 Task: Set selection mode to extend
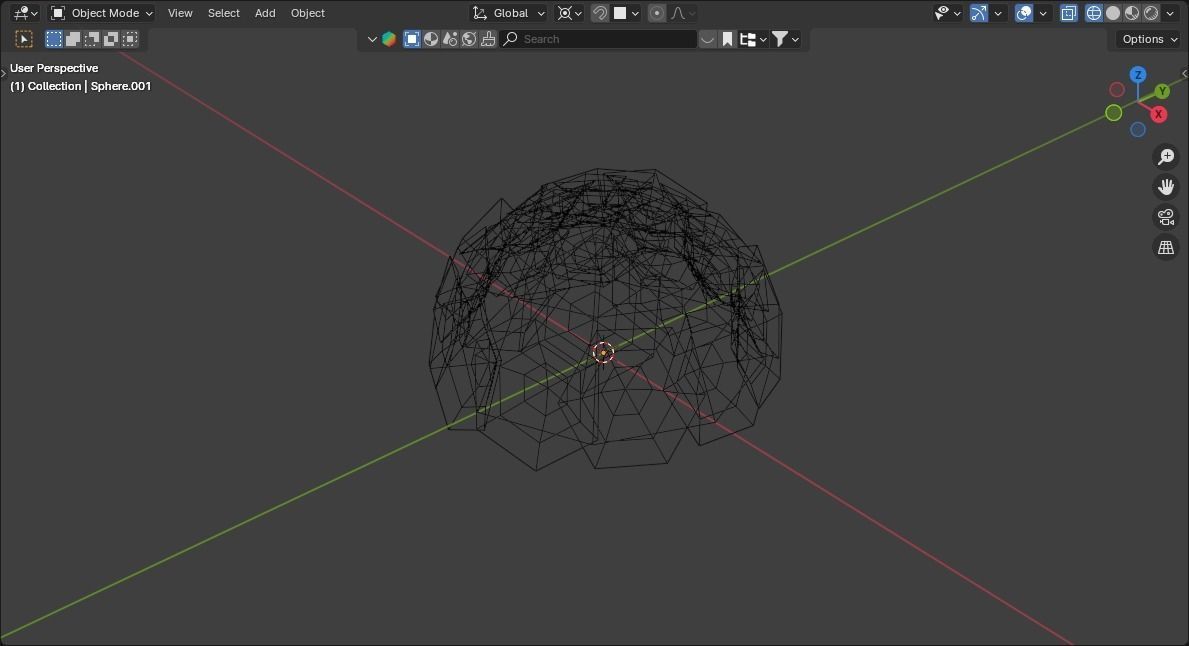73,39
